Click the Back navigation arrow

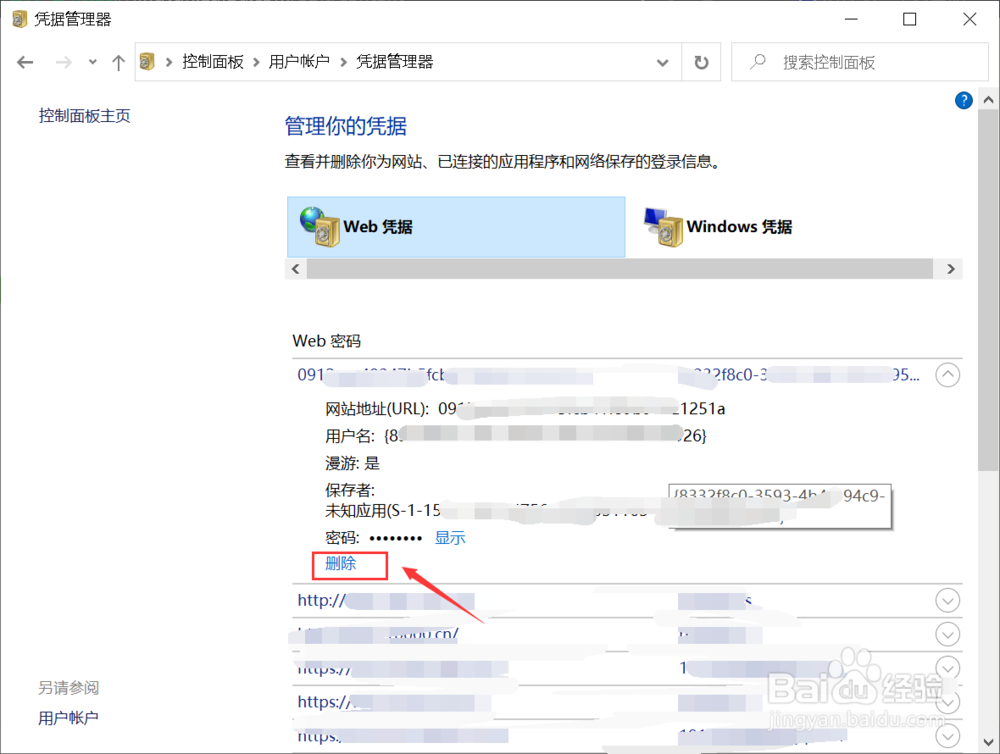[24, 62]
